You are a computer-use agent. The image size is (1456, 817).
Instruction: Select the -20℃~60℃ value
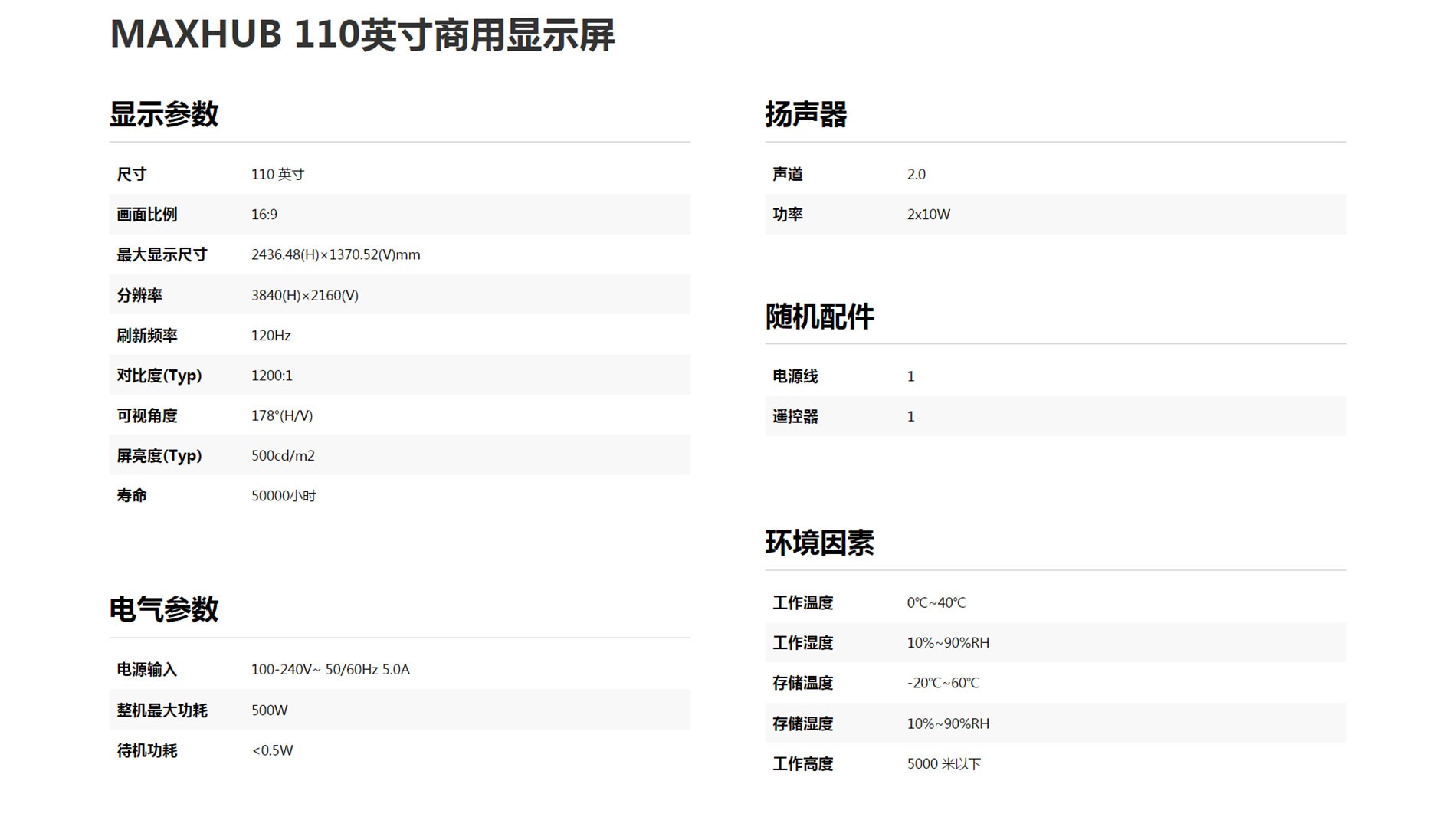[943, 683]
